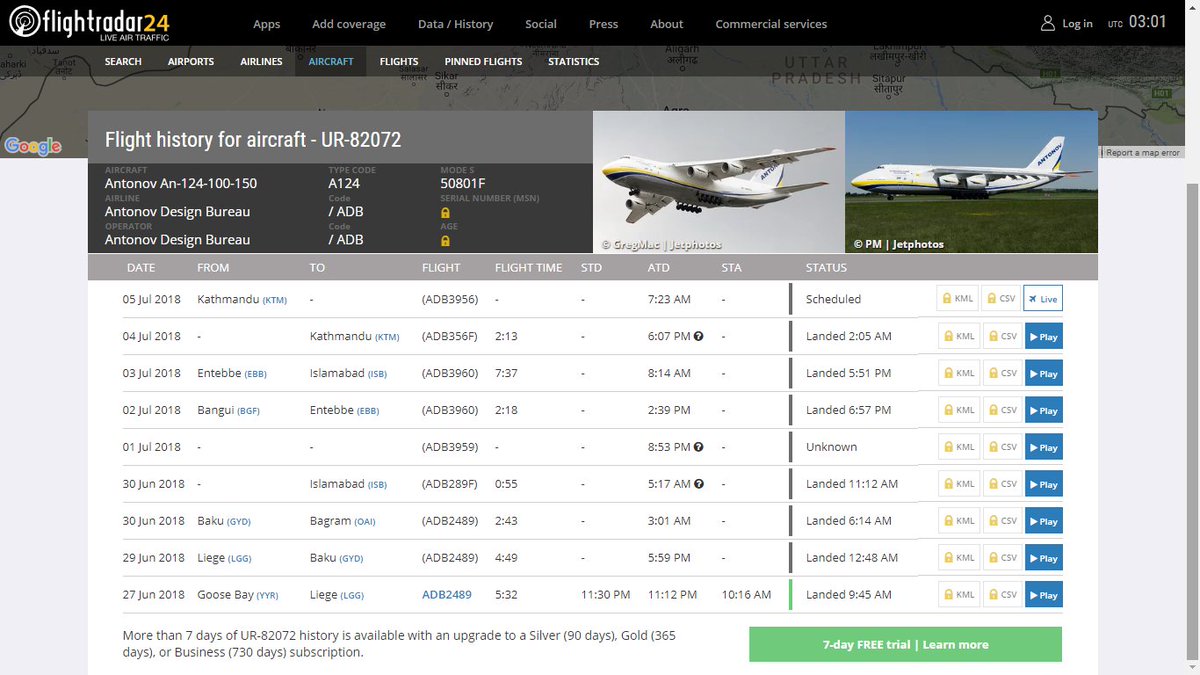The image size is (1200, 675).
Task: Play the 04 Jul ADB356F flight
Action: click(1043, 336)
